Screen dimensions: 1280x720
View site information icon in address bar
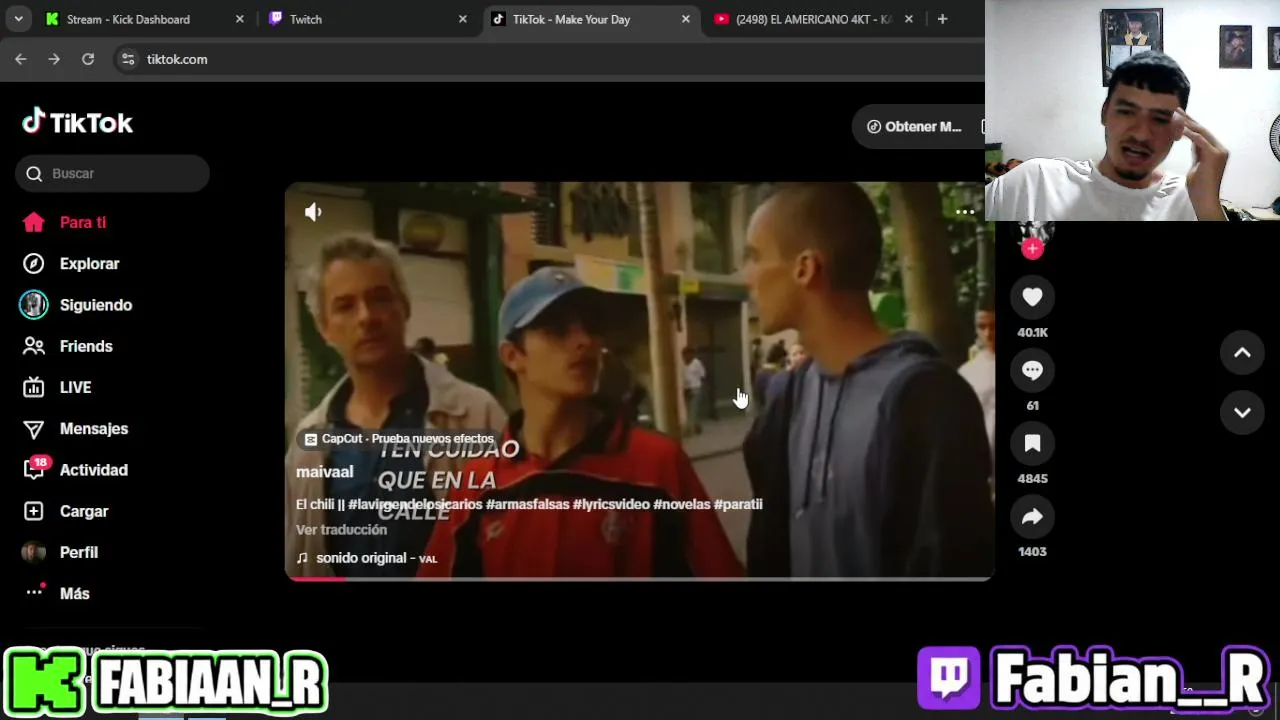pos(128,59)
